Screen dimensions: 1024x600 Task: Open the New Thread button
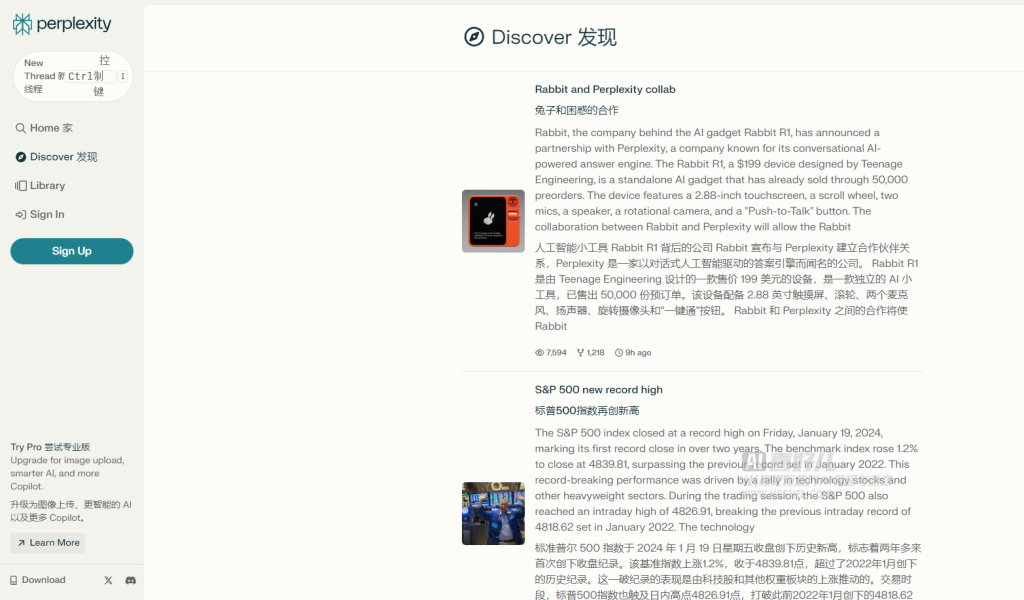coord(72,76)
